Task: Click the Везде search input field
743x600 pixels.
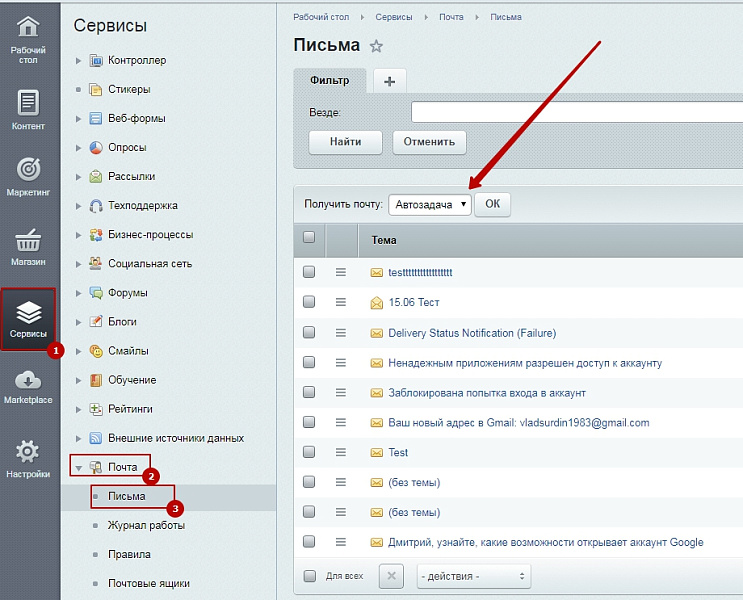Action: pyautogui.click(x=576, y=112)
